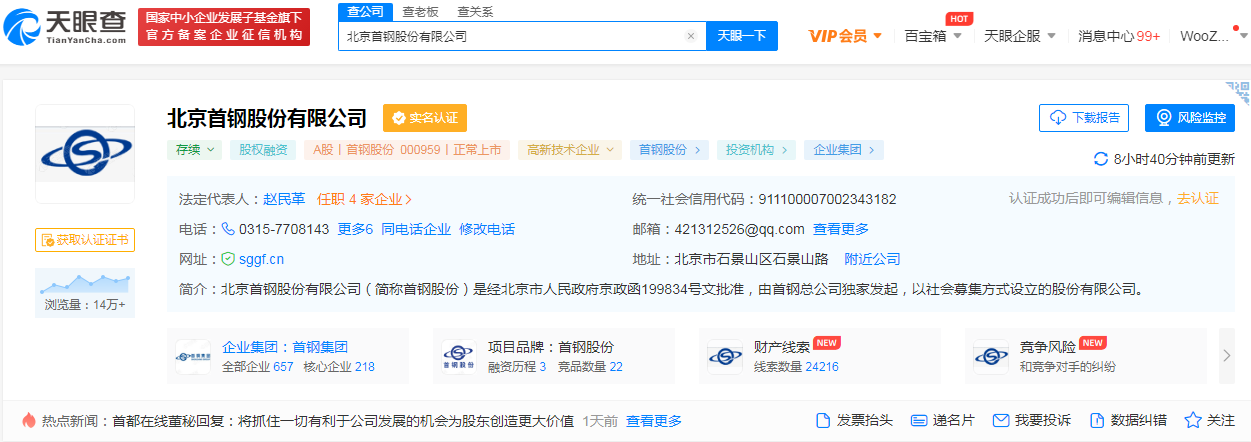Click the 去认证 link

[1198, 198]
